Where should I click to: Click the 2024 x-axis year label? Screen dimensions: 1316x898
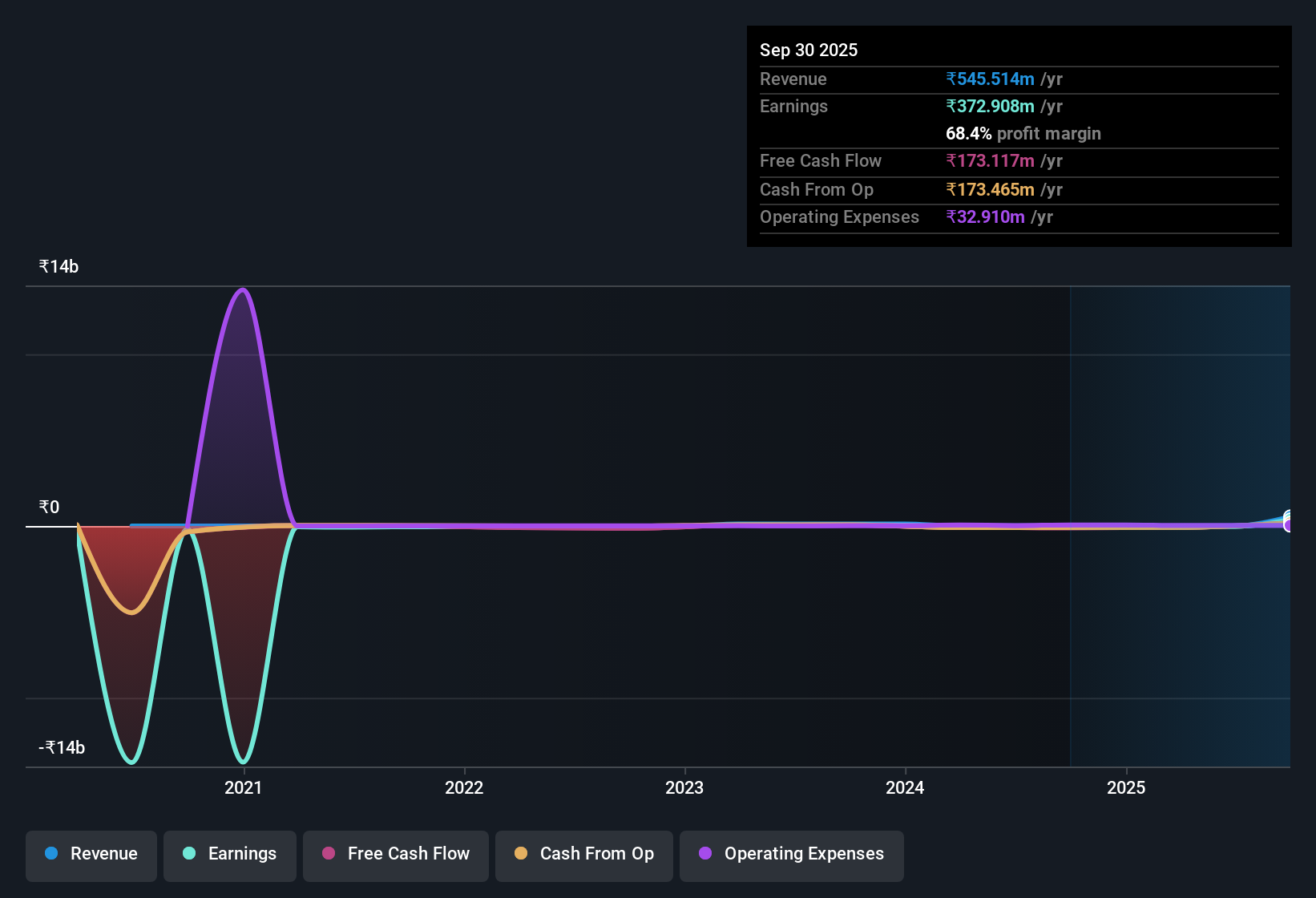click(905, 788)
